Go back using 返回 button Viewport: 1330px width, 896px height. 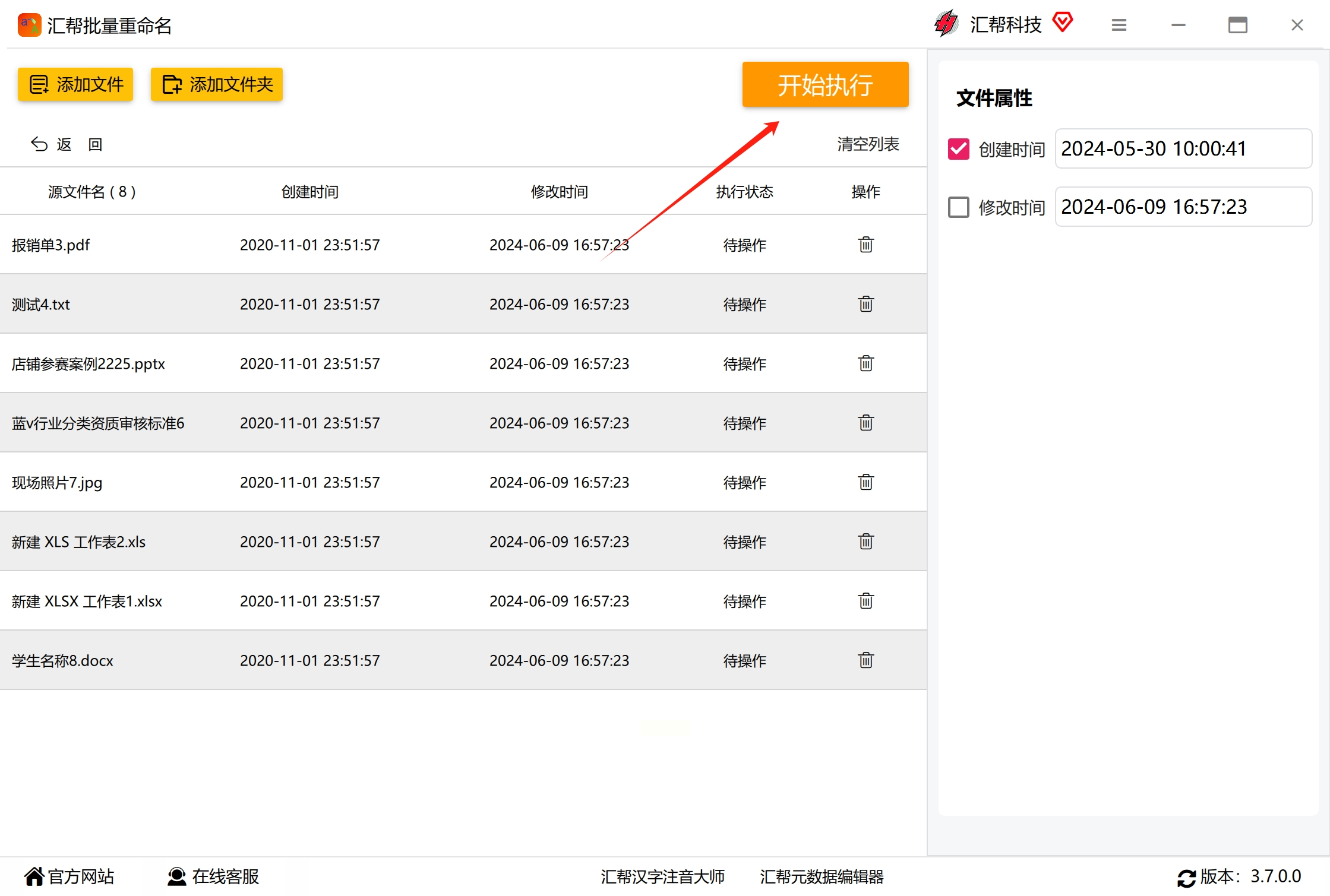point(67,144)
